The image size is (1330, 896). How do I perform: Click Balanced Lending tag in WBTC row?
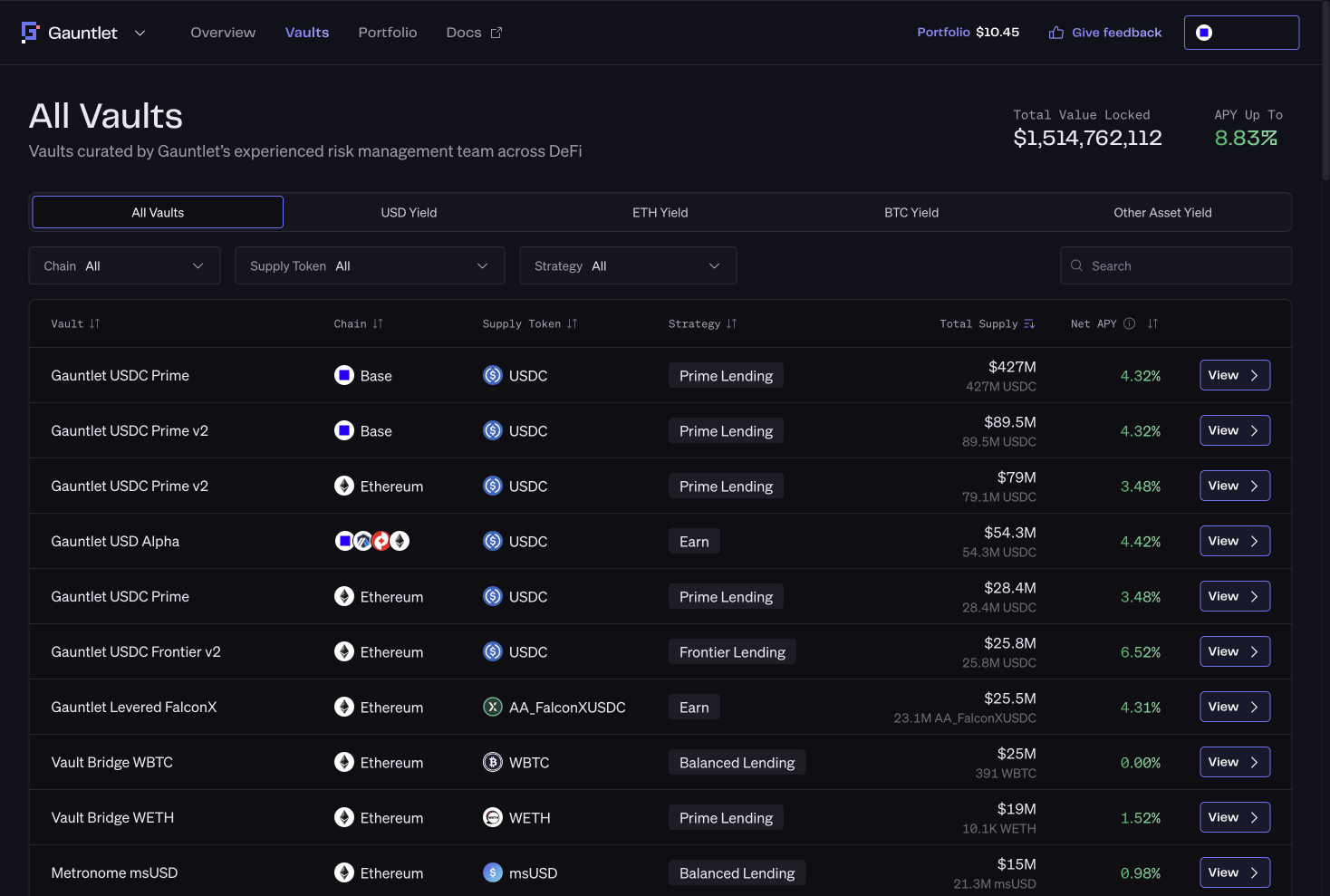coord(737,762)
